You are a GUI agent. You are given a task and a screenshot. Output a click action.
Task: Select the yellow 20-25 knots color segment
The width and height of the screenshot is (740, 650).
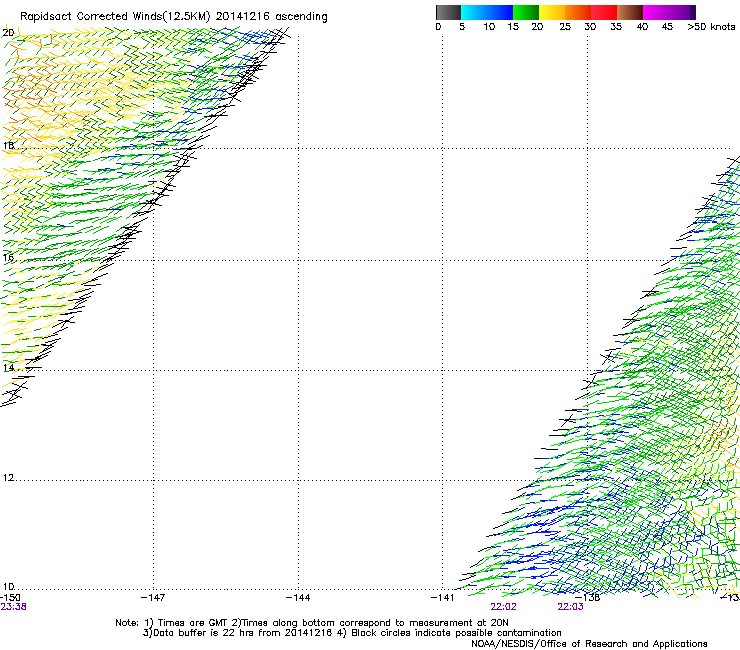552,12
